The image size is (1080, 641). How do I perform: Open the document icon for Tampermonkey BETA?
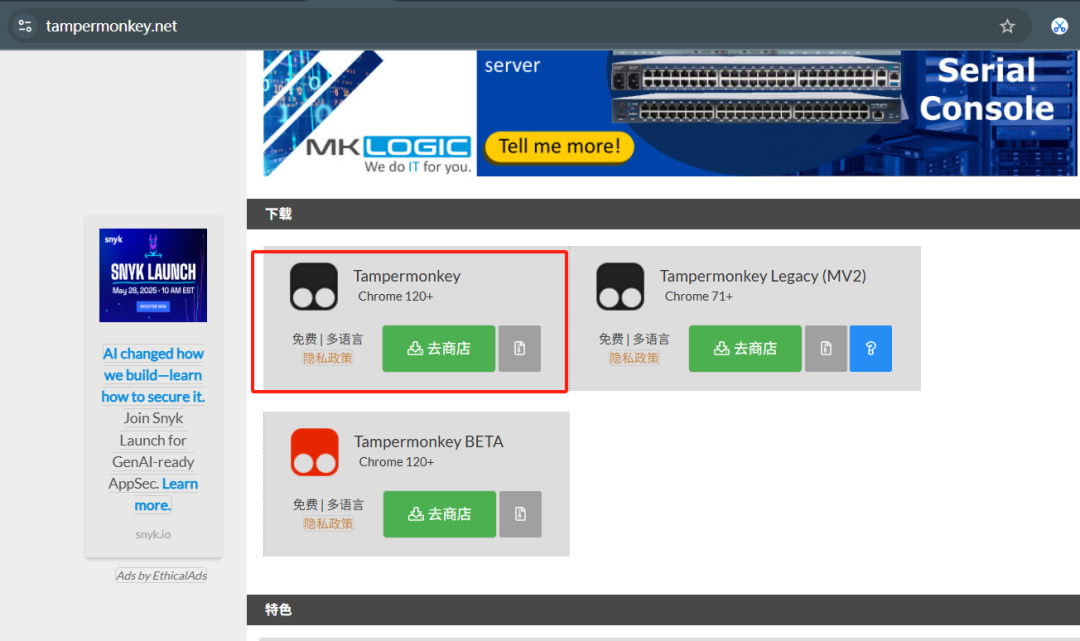click(520, 514)
